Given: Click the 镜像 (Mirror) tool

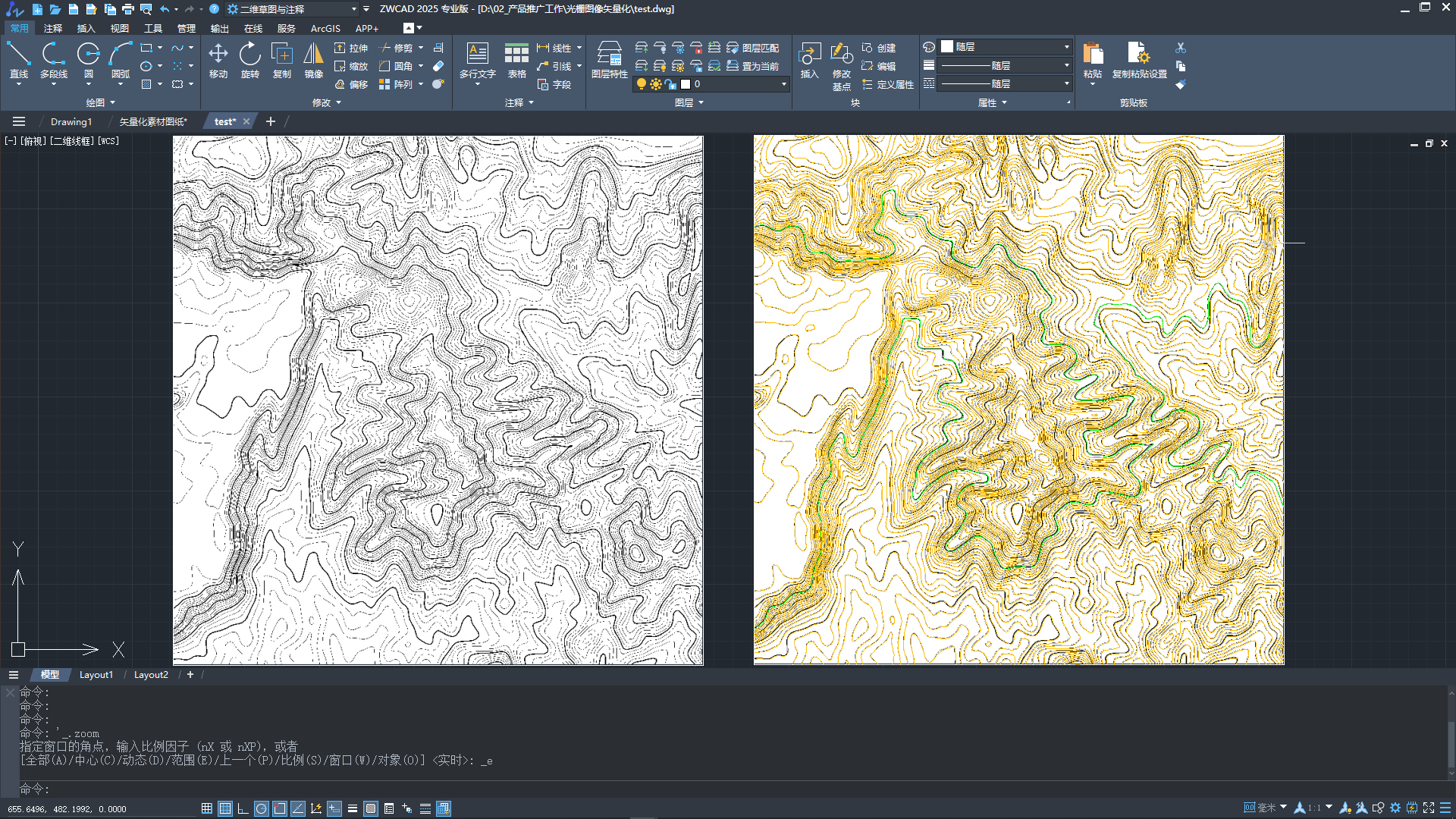Looking at the screenshot, I should click(x=314, y=60).
